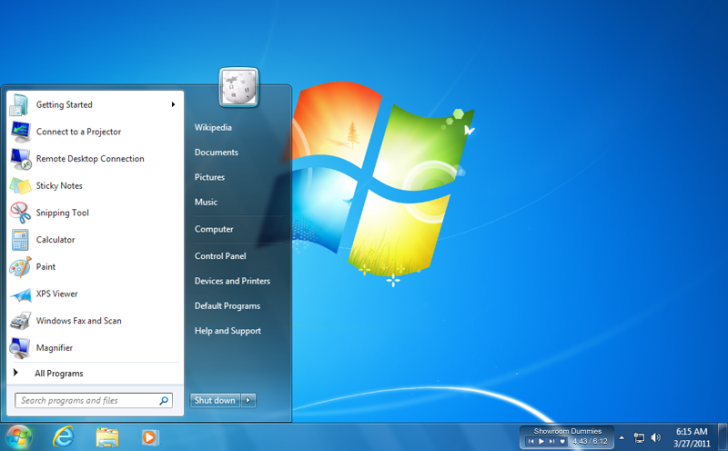The image size is (728, 451).
Task: Expand All Programs list
Action: coord(58,373)
